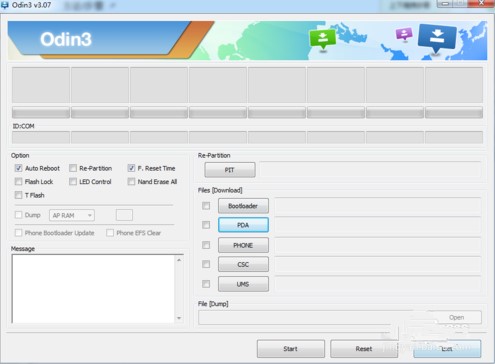Enable the Re-Partition option

coord(73,168)
